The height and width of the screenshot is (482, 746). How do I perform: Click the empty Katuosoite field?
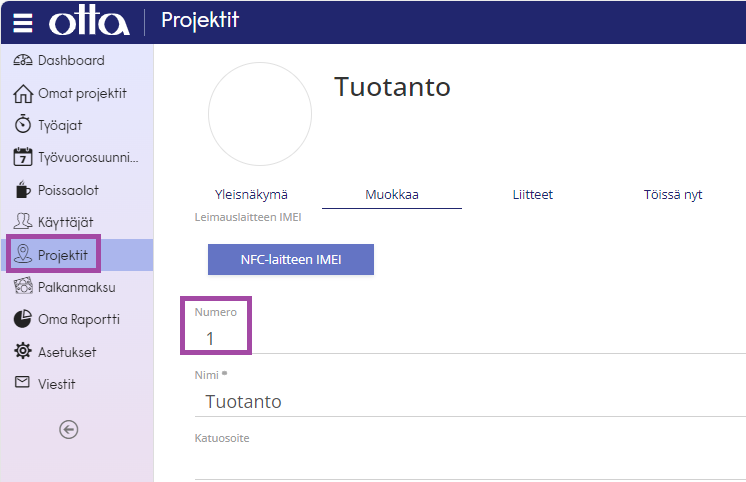click(x=470, y=464)
